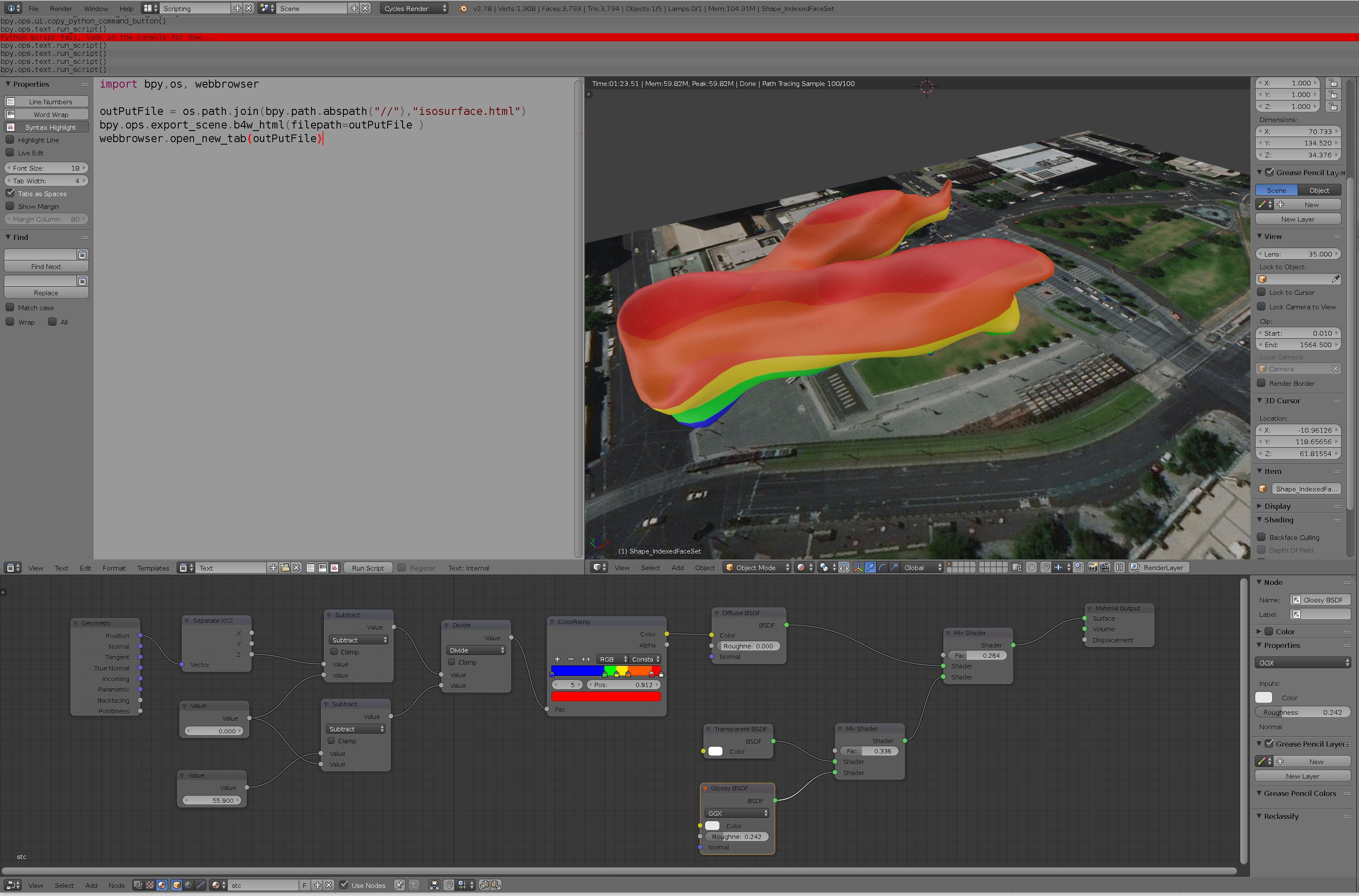Click the pin node tree icon
This screenshot has width=1359, height=896.
point(399,885)
